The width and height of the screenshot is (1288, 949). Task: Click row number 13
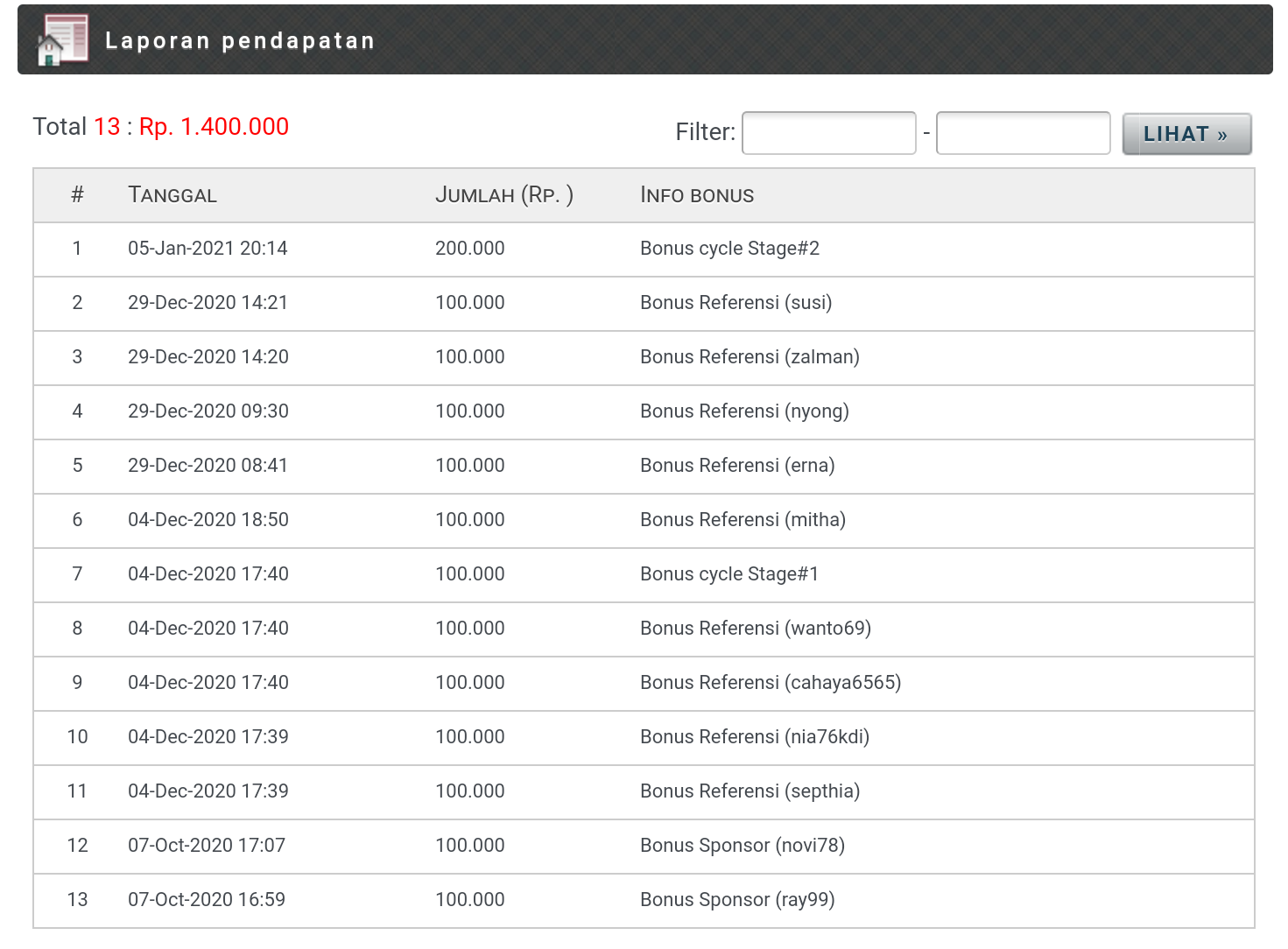click(77, 900)
